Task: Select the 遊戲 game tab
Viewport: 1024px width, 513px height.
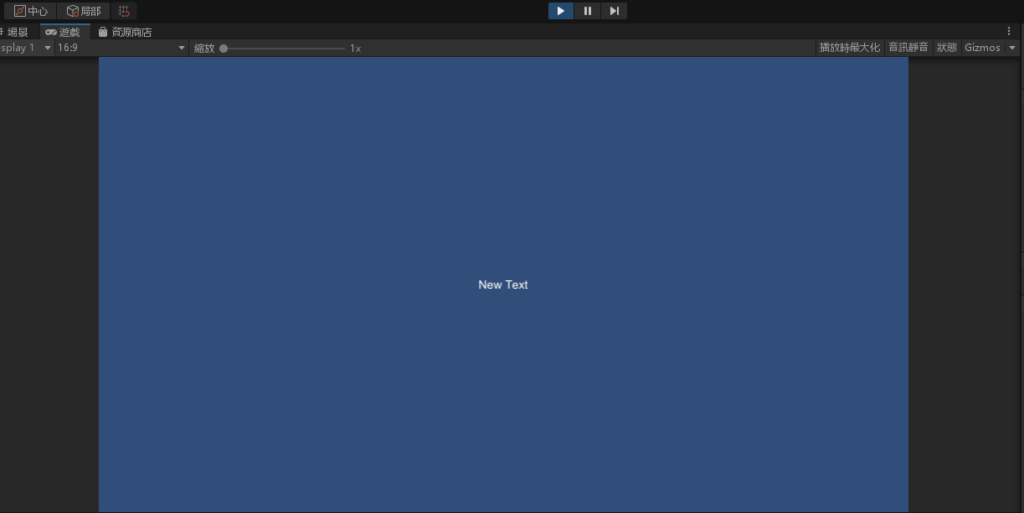Action: (x=64, y=32)
